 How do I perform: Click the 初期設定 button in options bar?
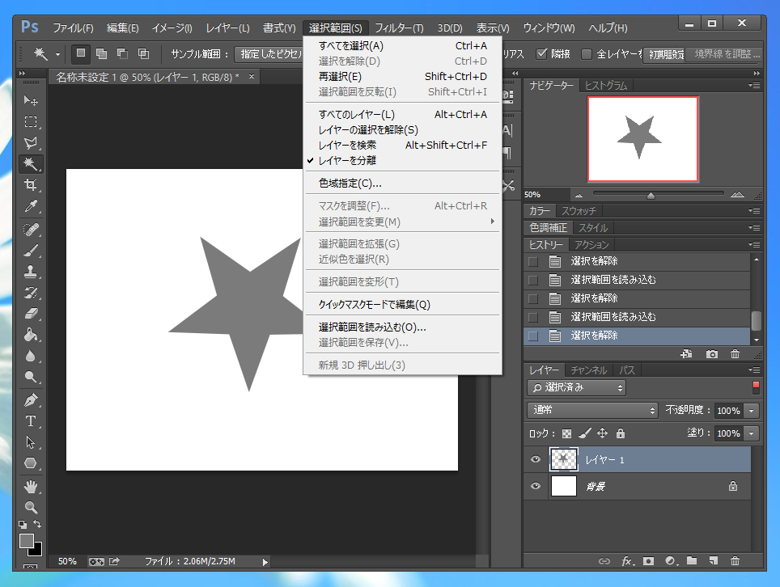click(666, 54)
